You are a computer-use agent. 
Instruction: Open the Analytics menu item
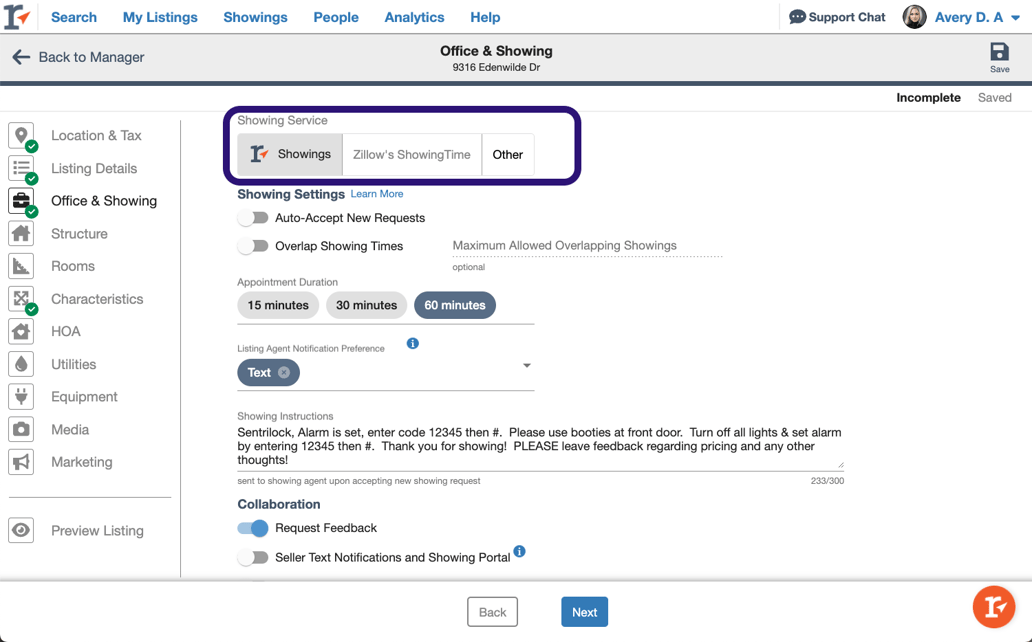pyautogui.click(x=413, y=17)
